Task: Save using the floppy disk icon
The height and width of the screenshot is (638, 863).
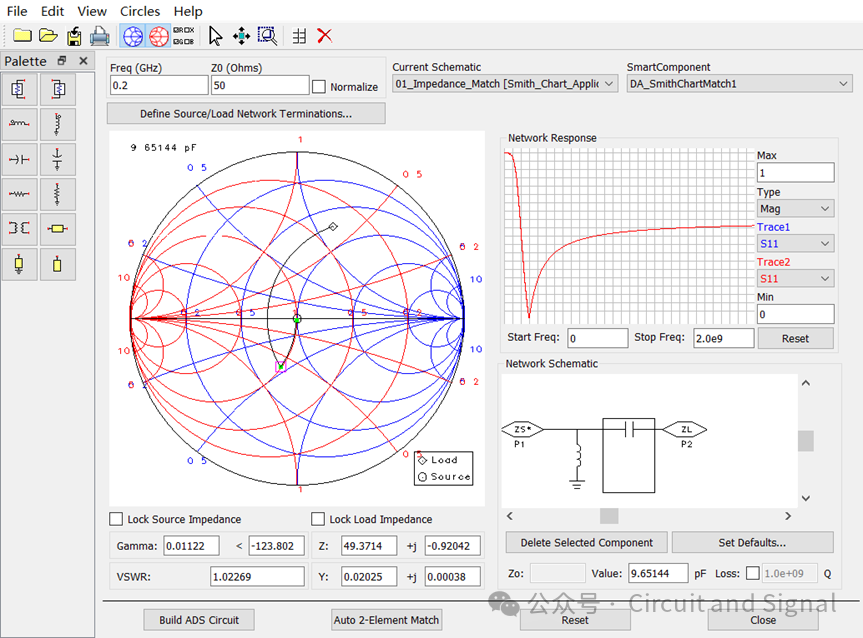Action: tap(74, 36)
